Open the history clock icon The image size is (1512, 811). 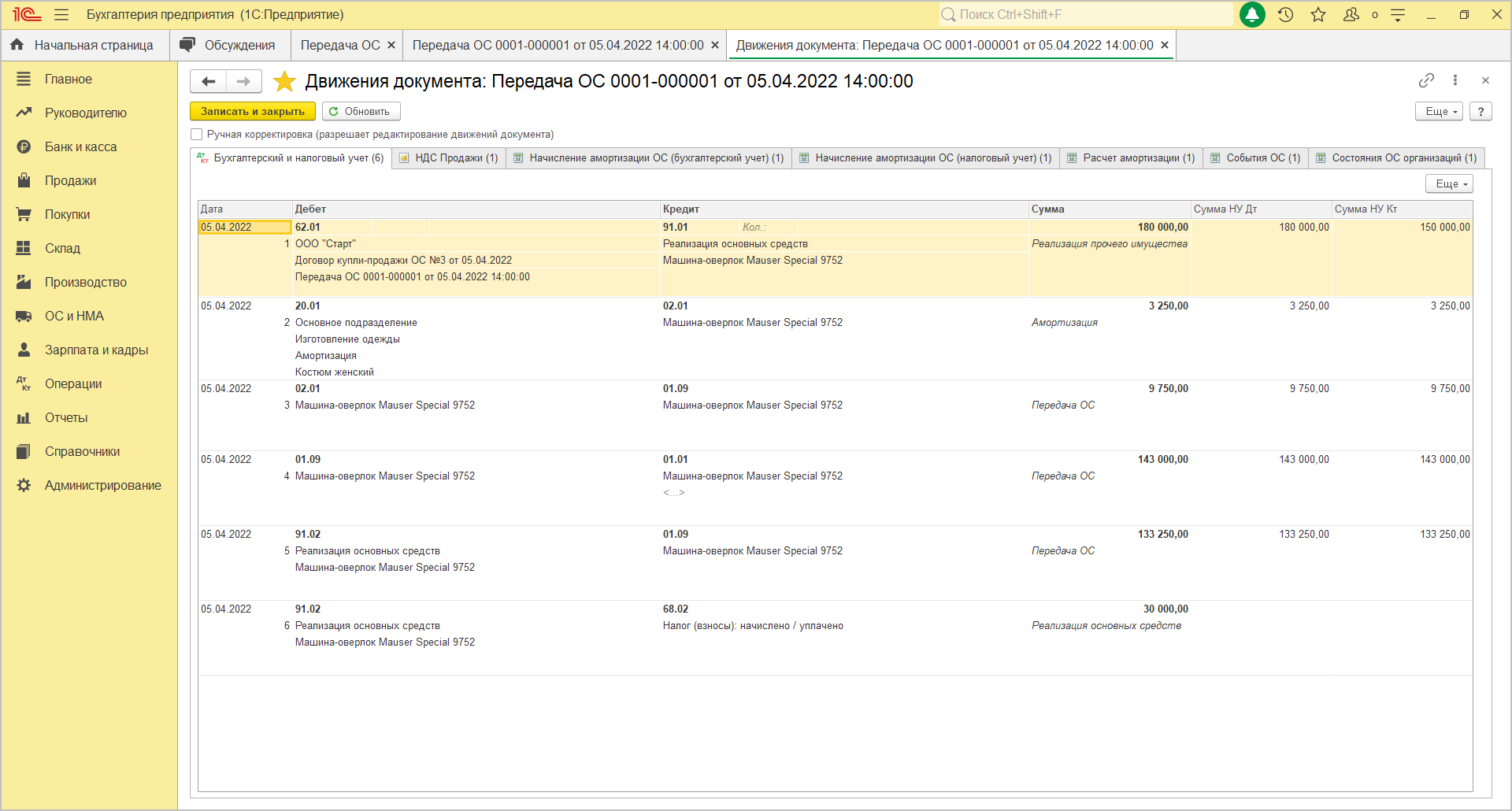[x=1285, y=14]
